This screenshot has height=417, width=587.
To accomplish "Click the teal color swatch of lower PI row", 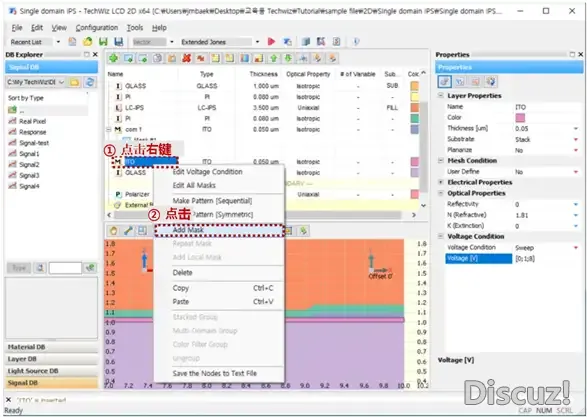I will coord(414,119).
